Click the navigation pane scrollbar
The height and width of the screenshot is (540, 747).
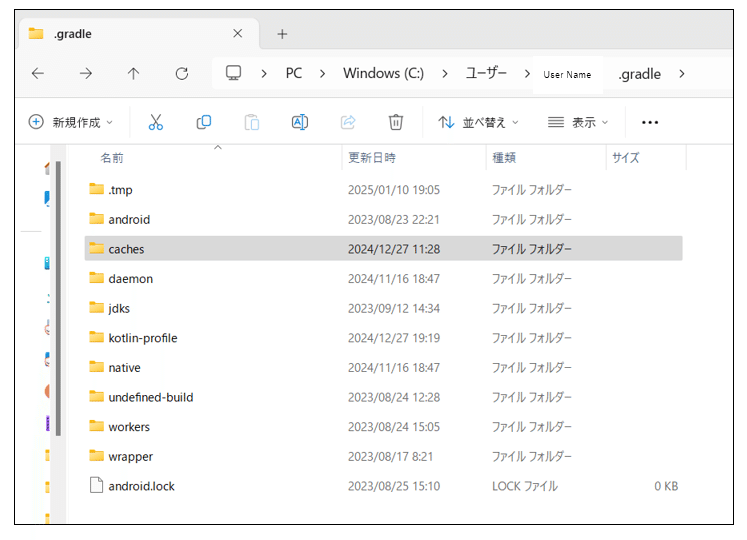(x=58, y=298)
